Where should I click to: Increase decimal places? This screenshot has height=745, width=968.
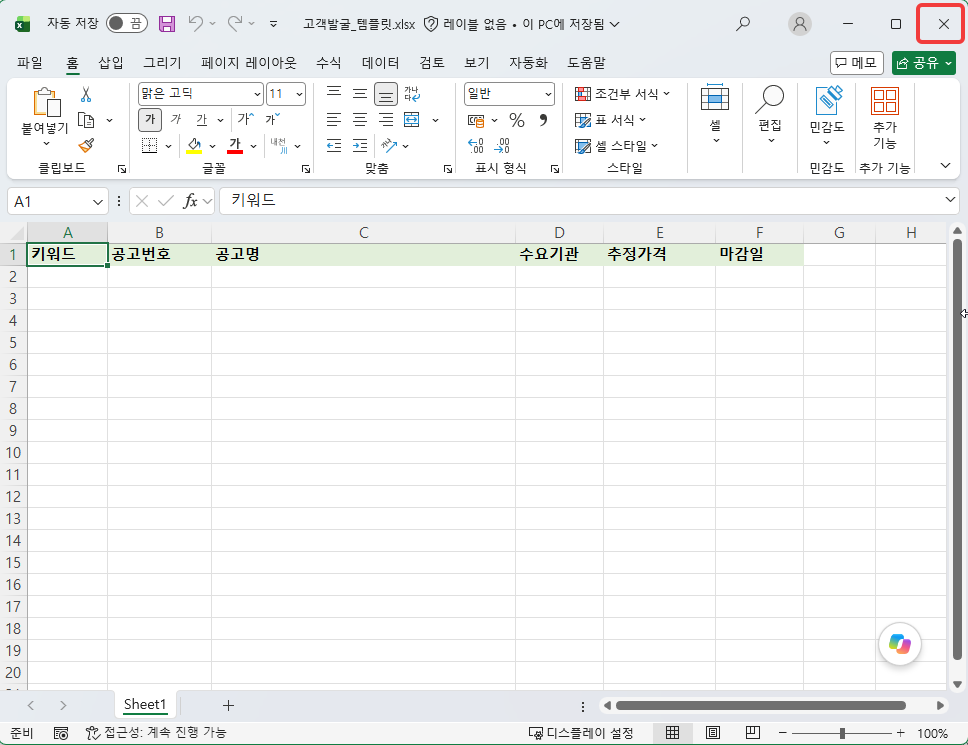476,146
